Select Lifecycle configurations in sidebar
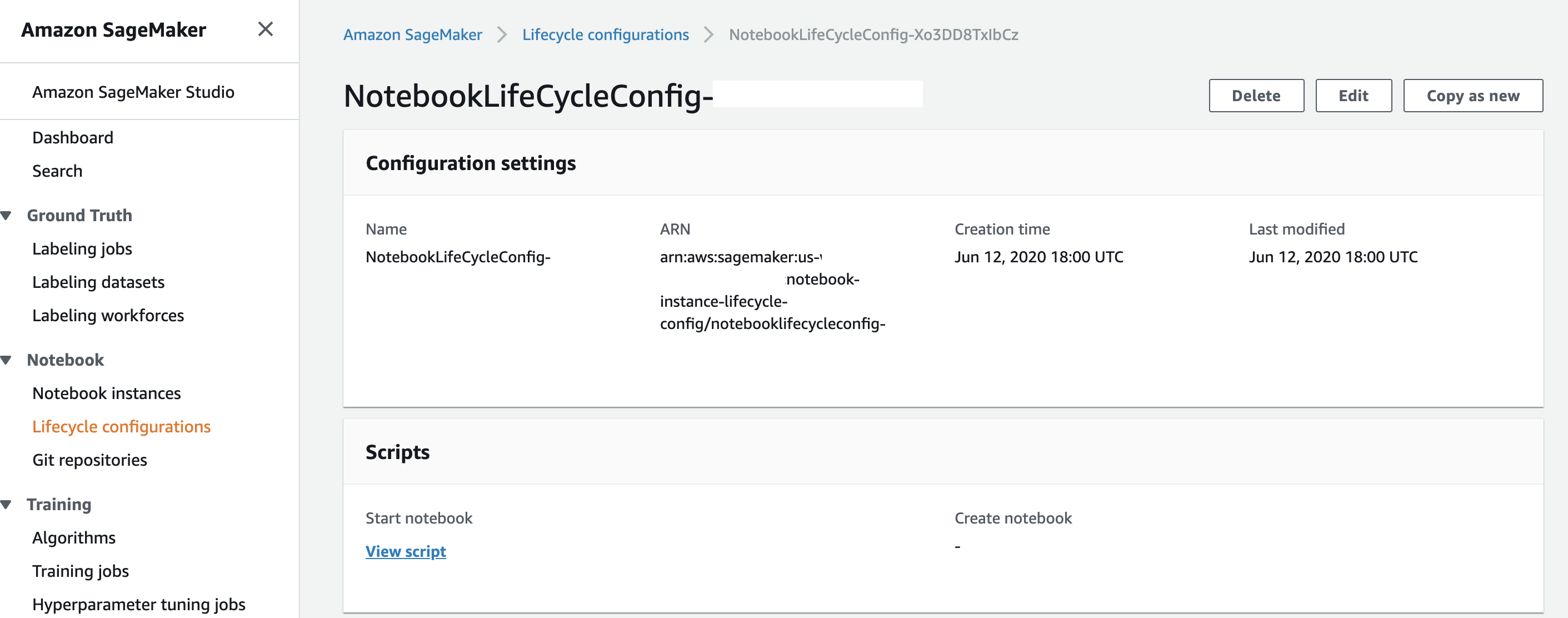 pyautogui.click(x=121, y=427)
